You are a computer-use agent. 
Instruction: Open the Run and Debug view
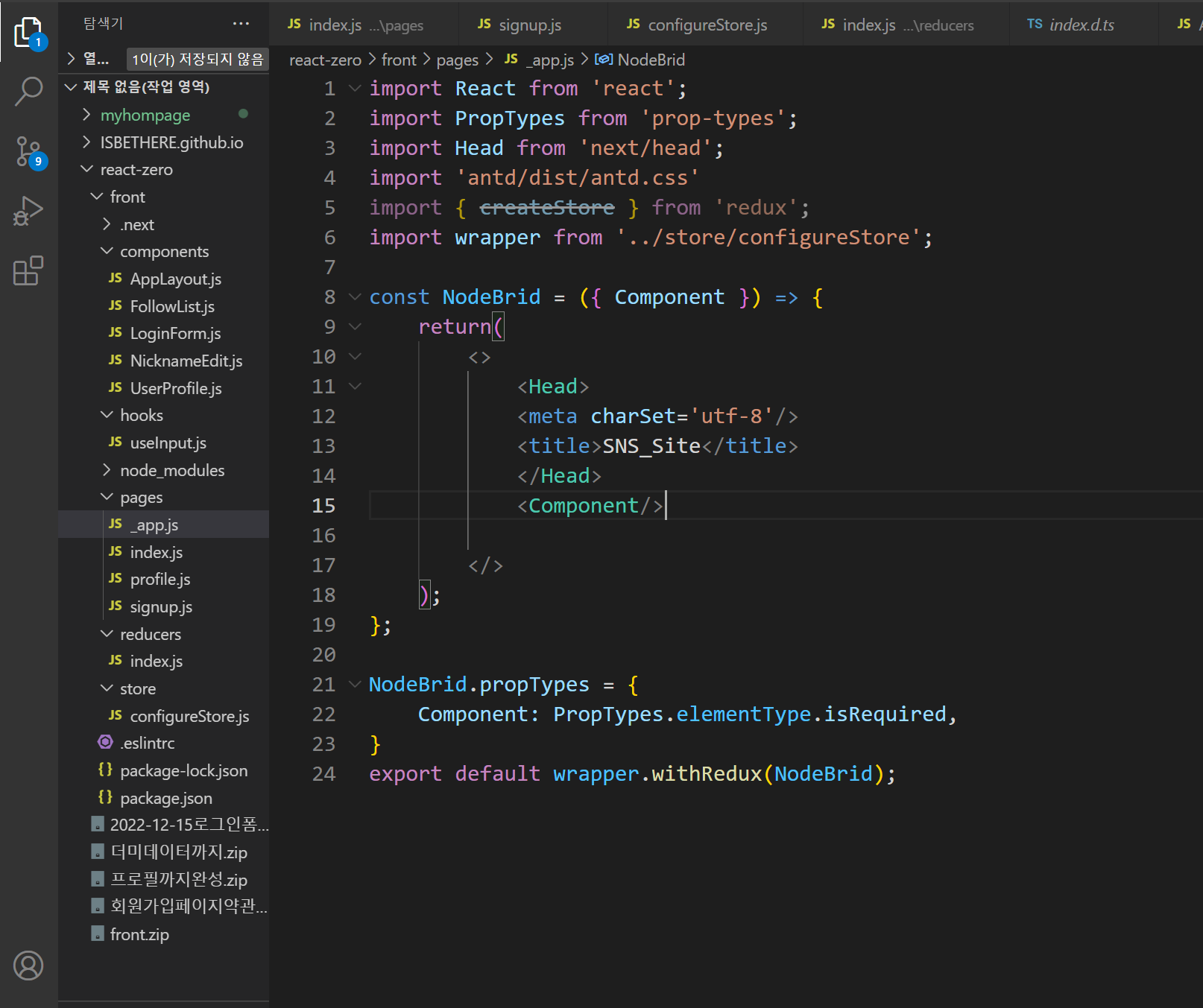pyautogui.click(x=28, y=212)
